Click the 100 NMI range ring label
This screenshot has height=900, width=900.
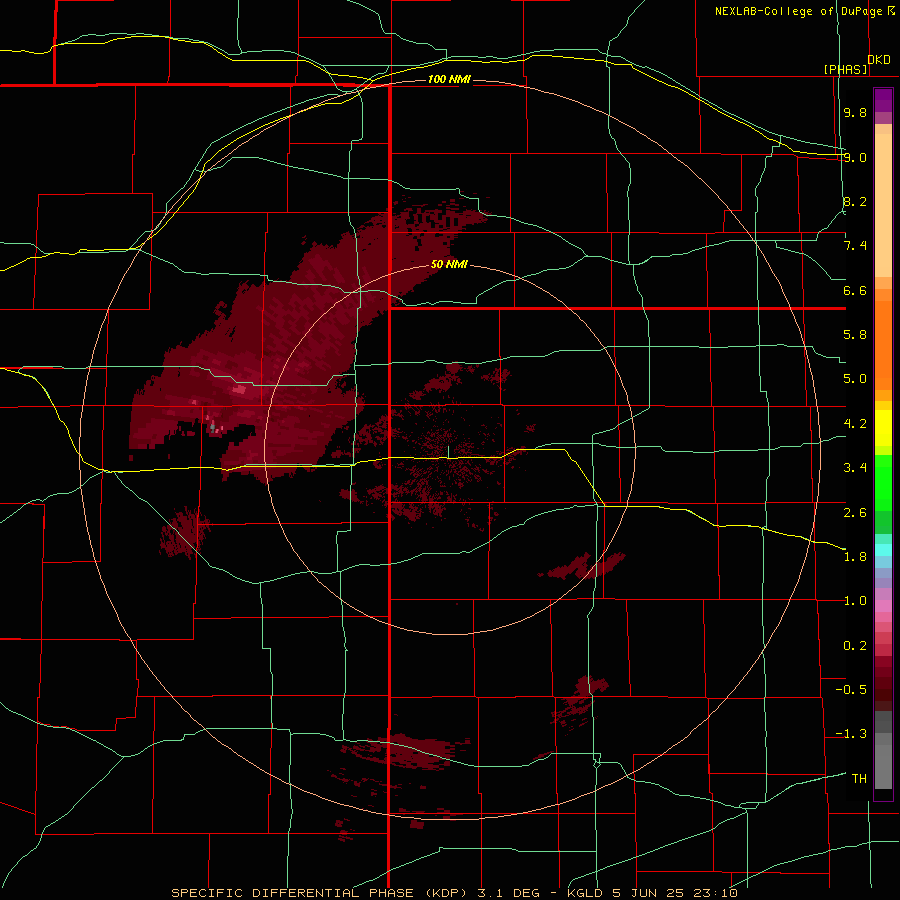point(449,79)
